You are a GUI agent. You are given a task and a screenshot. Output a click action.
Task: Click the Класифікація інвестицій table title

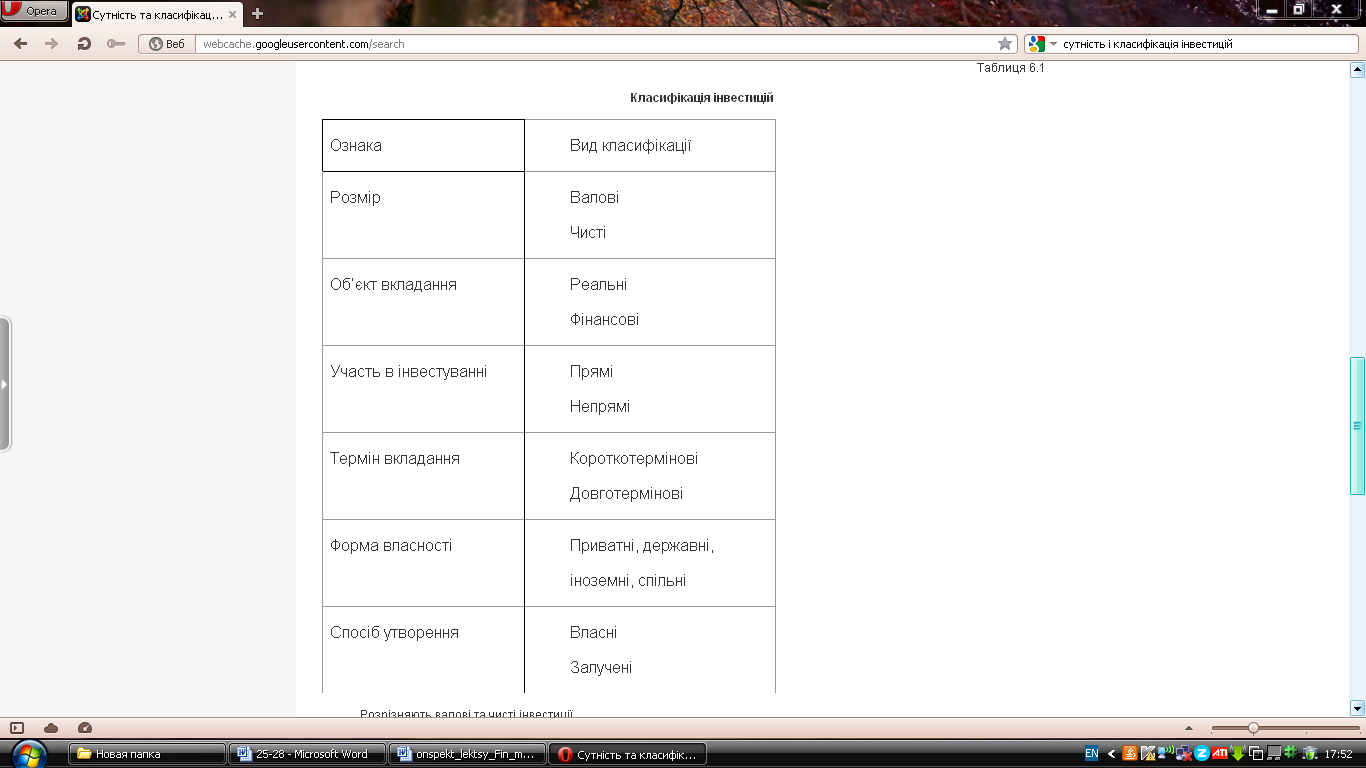[702, 98]
